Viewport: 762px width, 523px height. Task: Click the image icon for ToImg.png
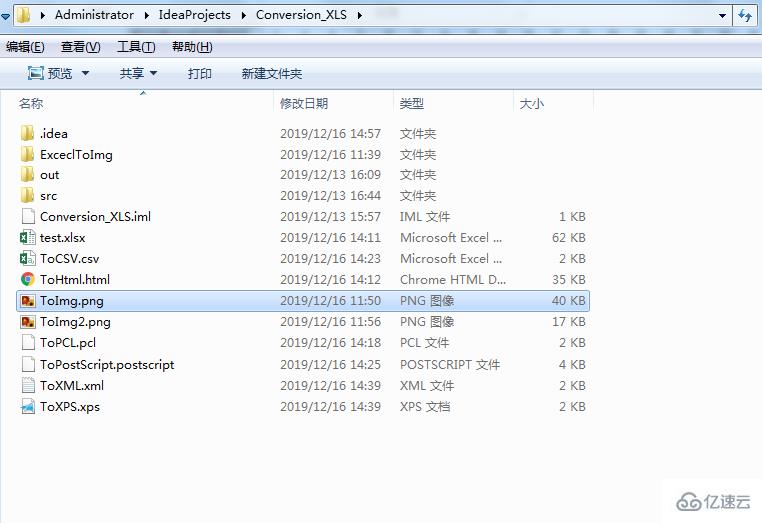(x=28, y=301)
